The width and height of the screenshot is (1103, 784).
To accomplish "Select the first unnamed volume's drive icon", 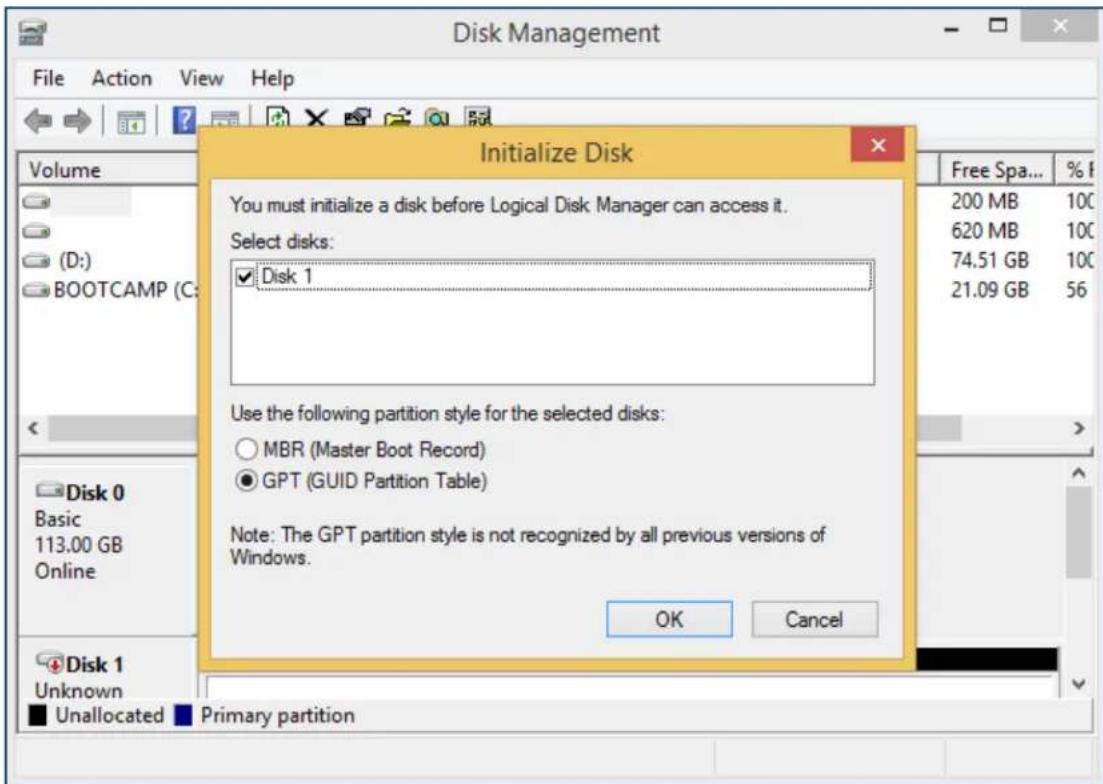I will tap(37, 203).
